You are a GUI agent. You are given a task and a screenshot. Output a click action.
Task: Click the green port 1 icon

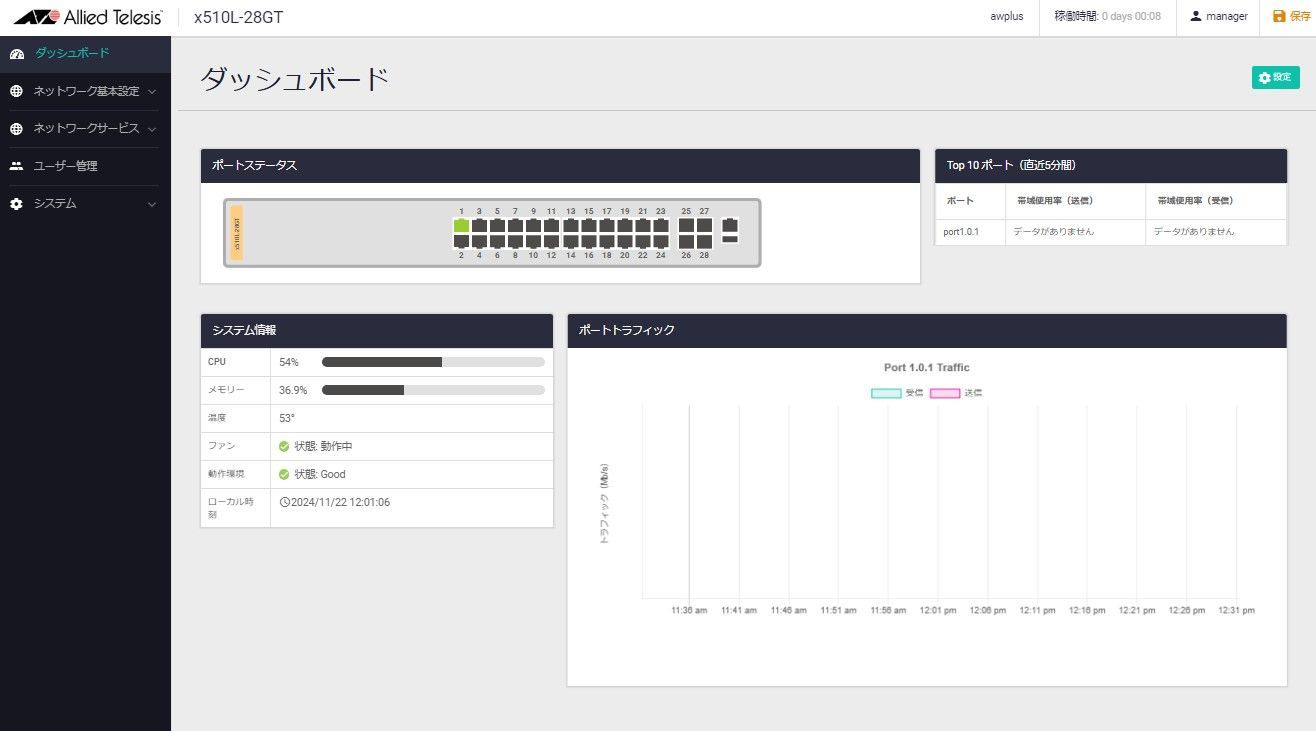pyautogui.click(x=461, y=226)
